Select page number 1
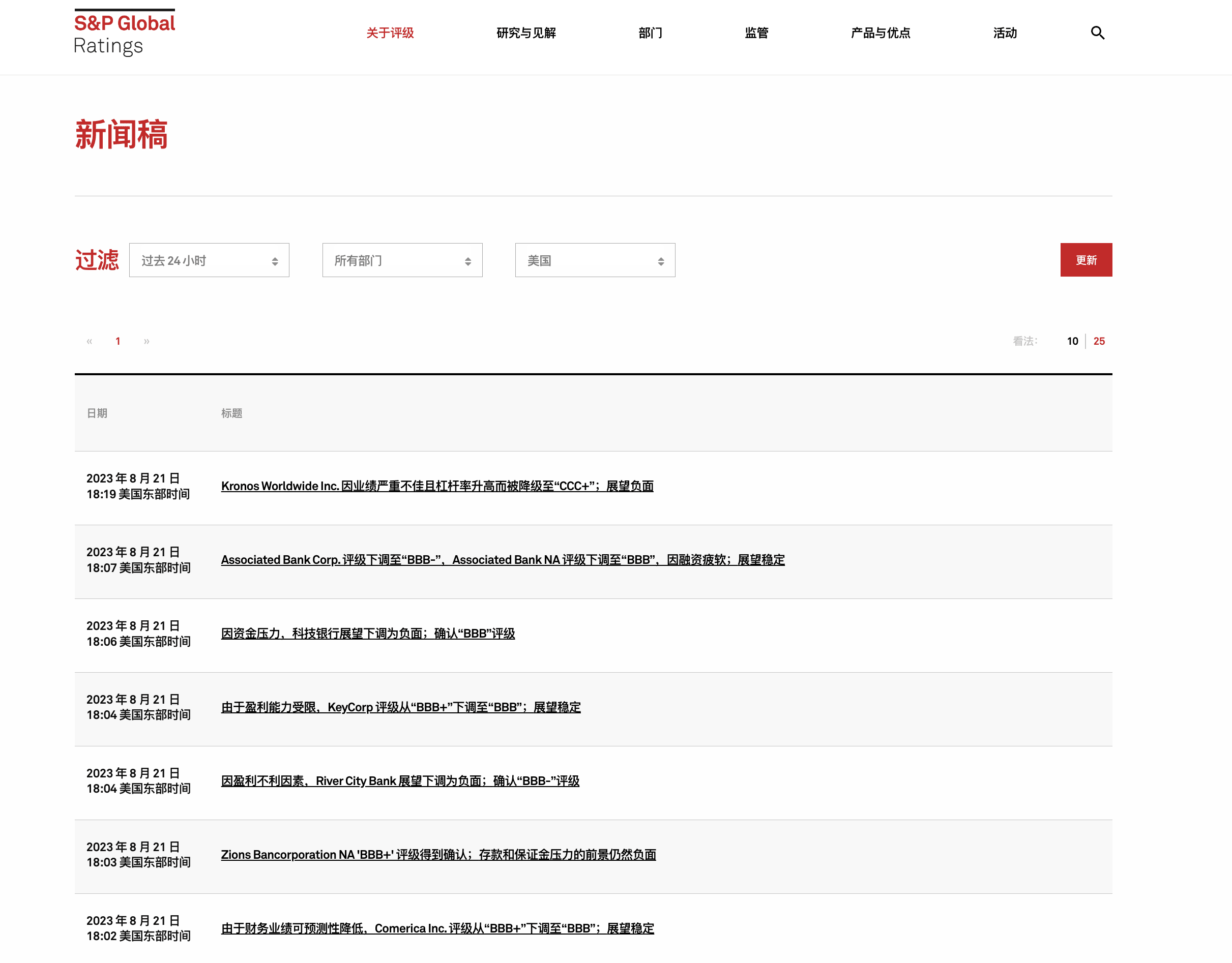Screen dimensions: 1232x963 pos(118,341)
